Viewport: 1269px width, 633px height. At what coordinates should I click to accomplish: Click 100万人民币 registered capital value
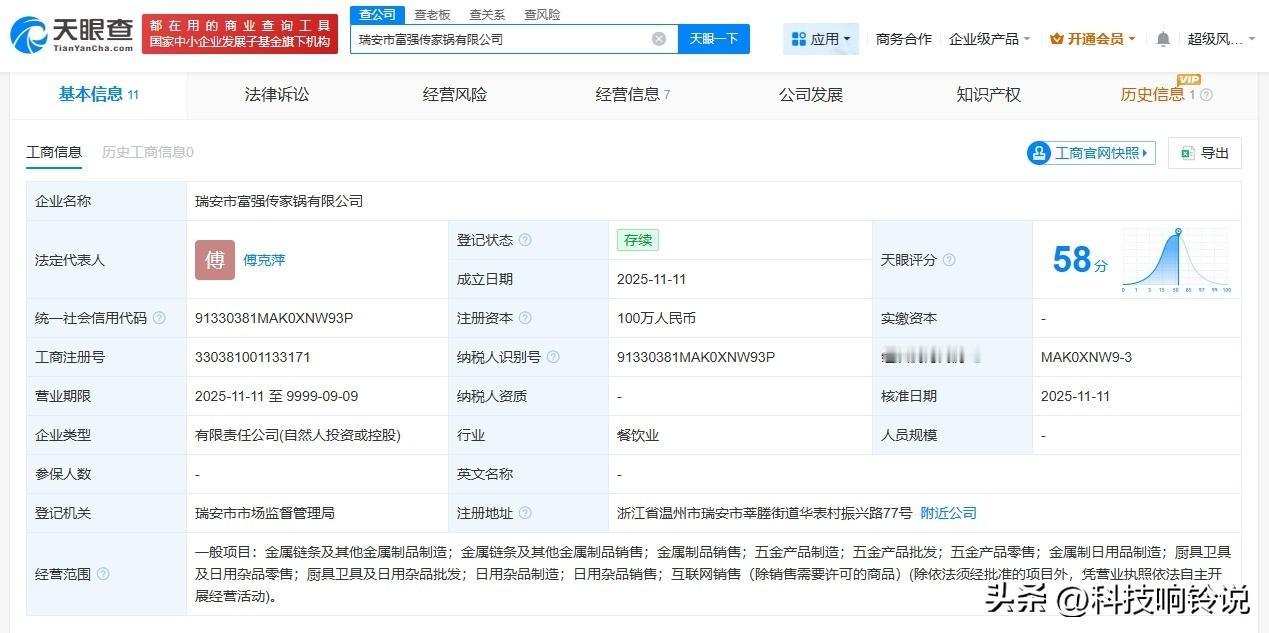657,318
